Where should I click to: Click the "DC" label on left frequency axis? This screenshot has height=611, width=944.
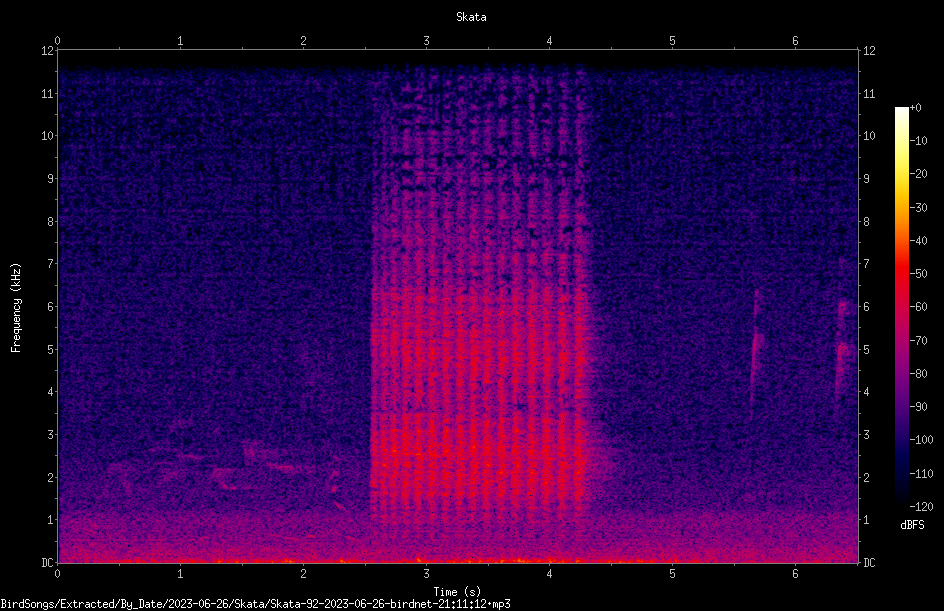coord(47,562)
